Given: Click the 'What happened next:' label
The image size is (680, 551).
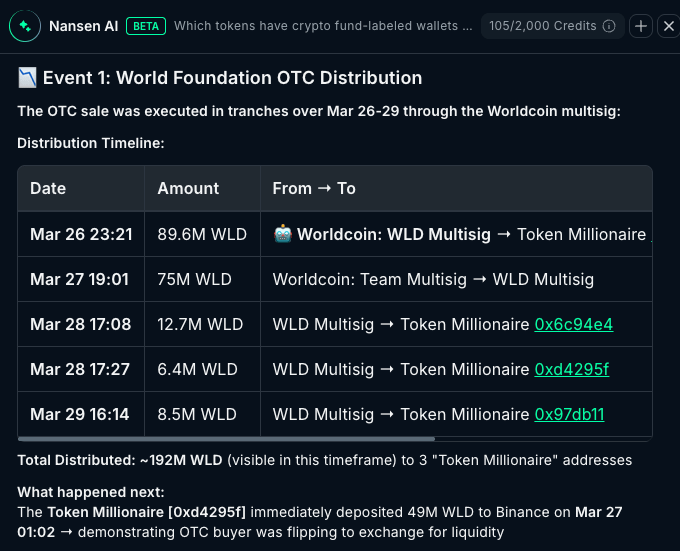Looking at the screenshot, I should point(91,492).
